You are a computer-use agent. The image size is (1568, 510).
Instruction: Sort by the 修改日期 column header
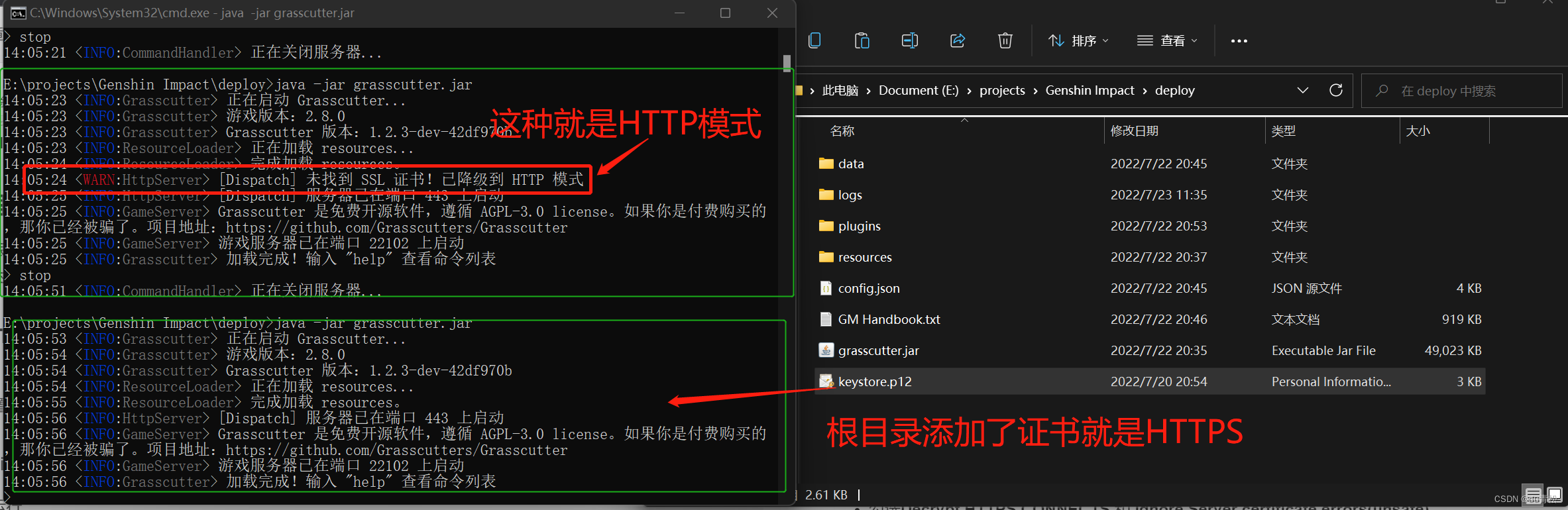(x=1134, y=131)
